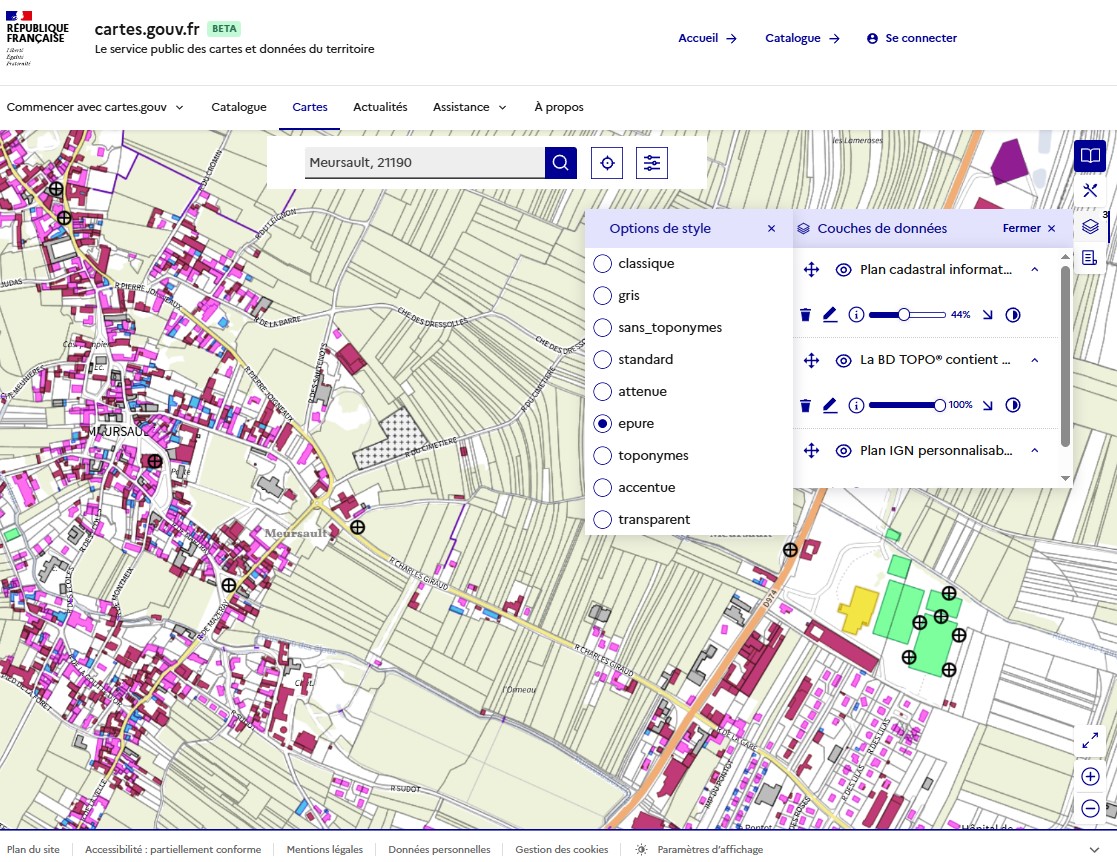Viewport: 1117px width, 862px height.
Task: Hide the Plan cadastral layer visibility
Action: point(843,270)
